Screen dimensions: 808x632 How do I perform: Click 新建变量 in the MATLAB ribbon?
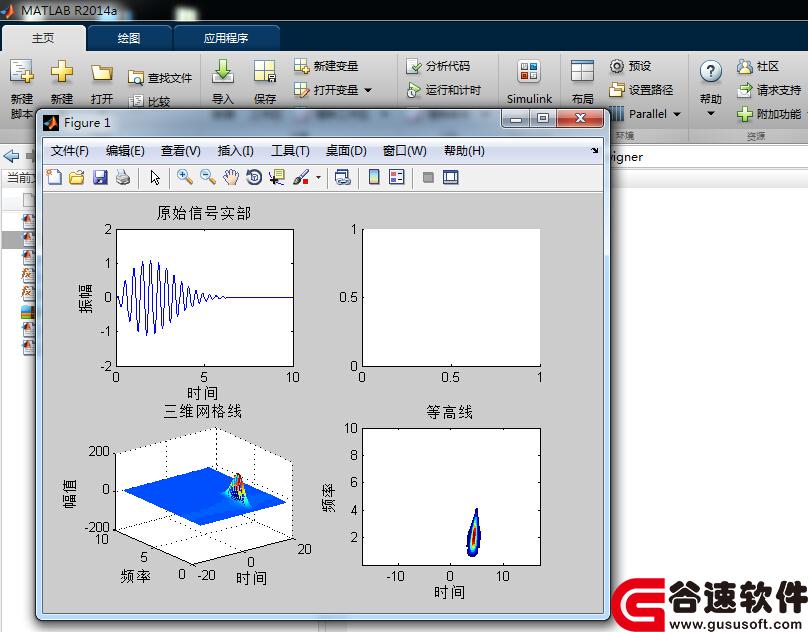tap(326, 66)
